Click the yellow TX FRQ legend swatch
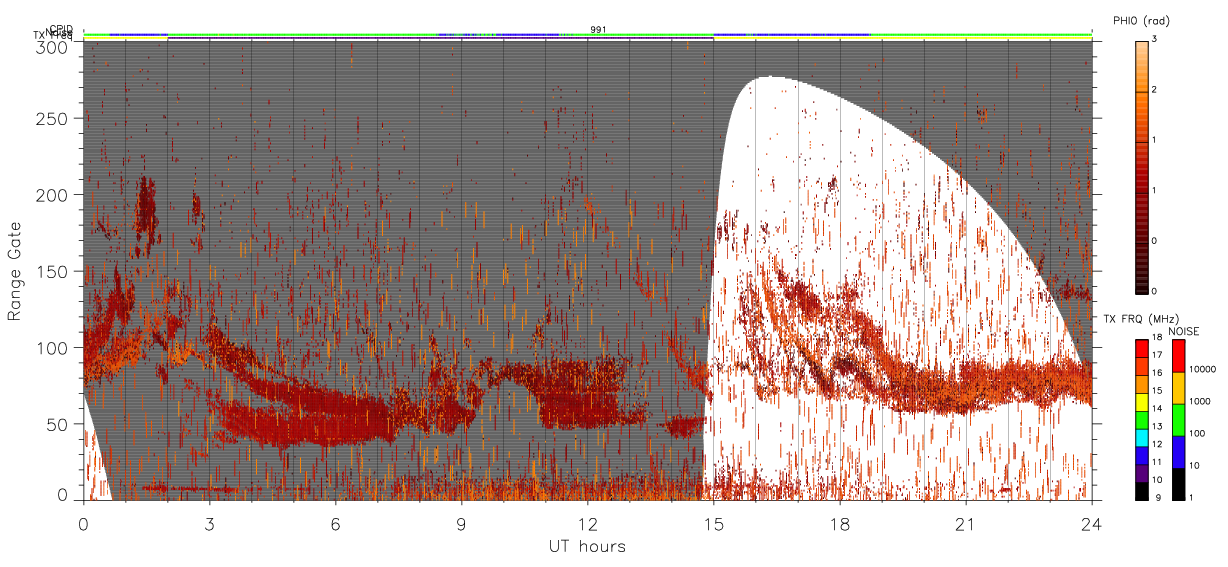The height and width of the screenshot is (567, 1228). point(1142,402)
